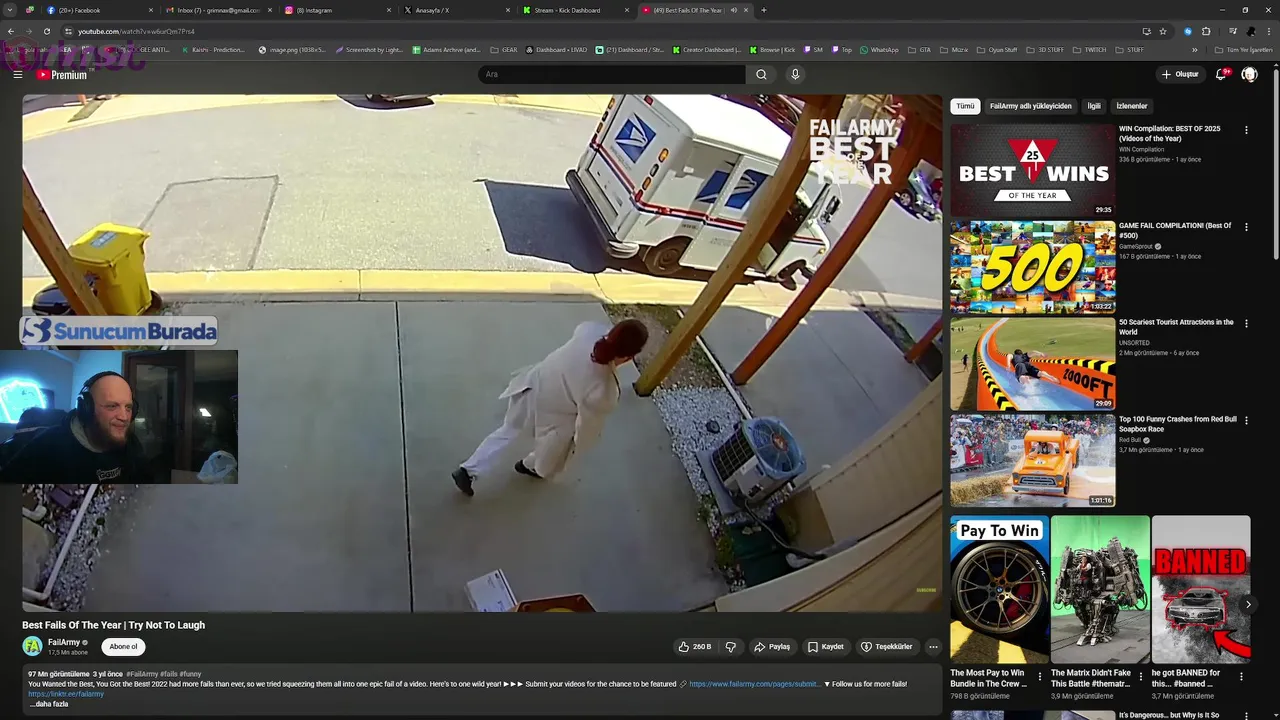Open the GEAR bookmarks folder

point(504,49)
